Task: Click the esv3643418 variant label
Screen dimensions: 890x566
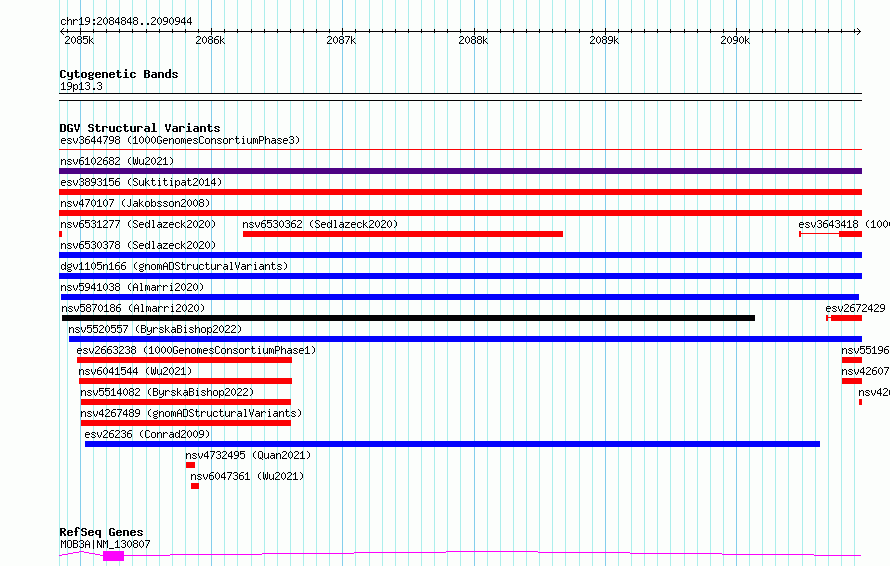Action: click(x=843, y=224)
